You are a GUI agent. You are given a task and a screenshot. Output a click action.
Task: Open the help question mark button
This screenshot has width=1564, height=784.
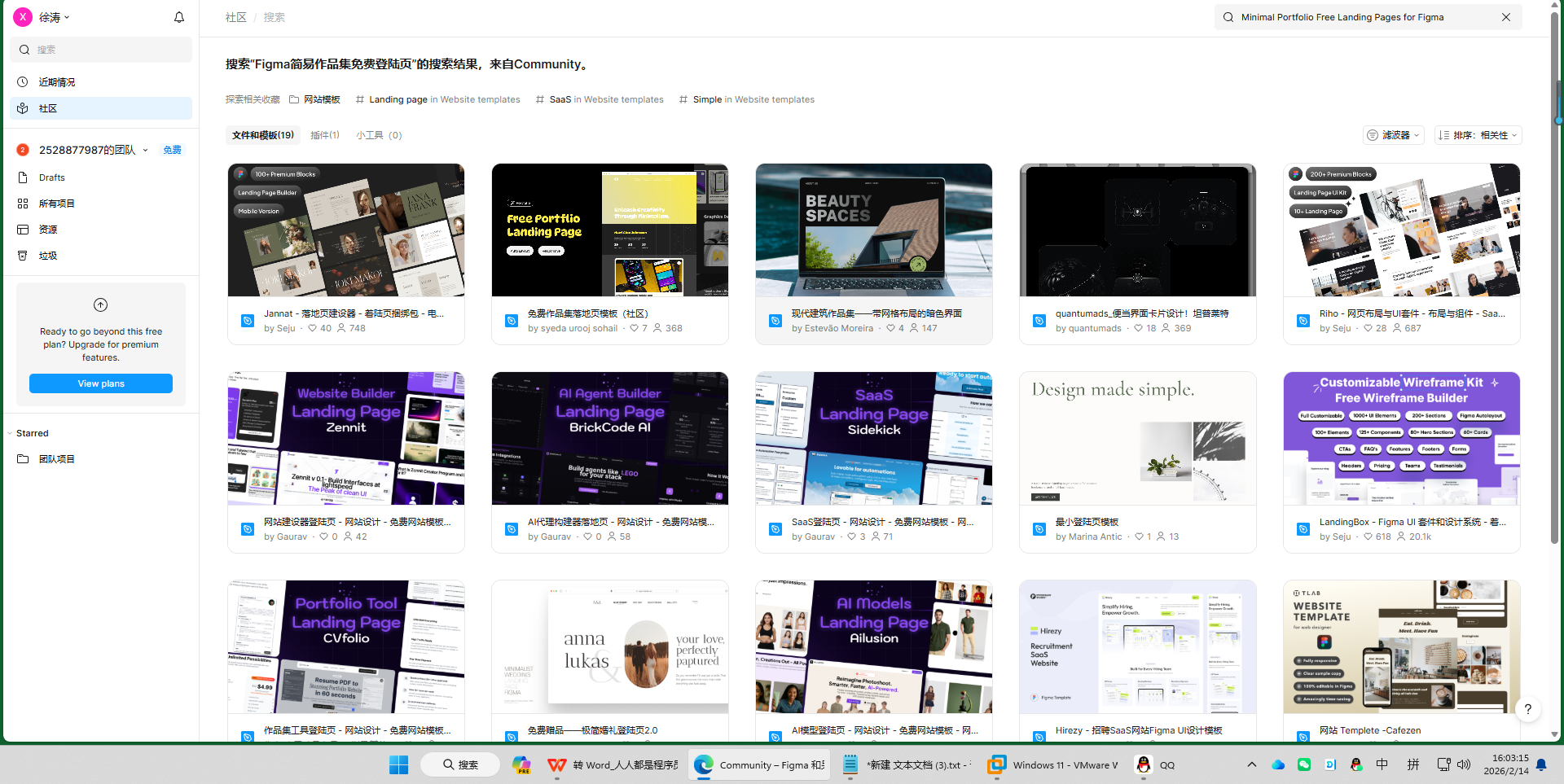click(1528, 709)
